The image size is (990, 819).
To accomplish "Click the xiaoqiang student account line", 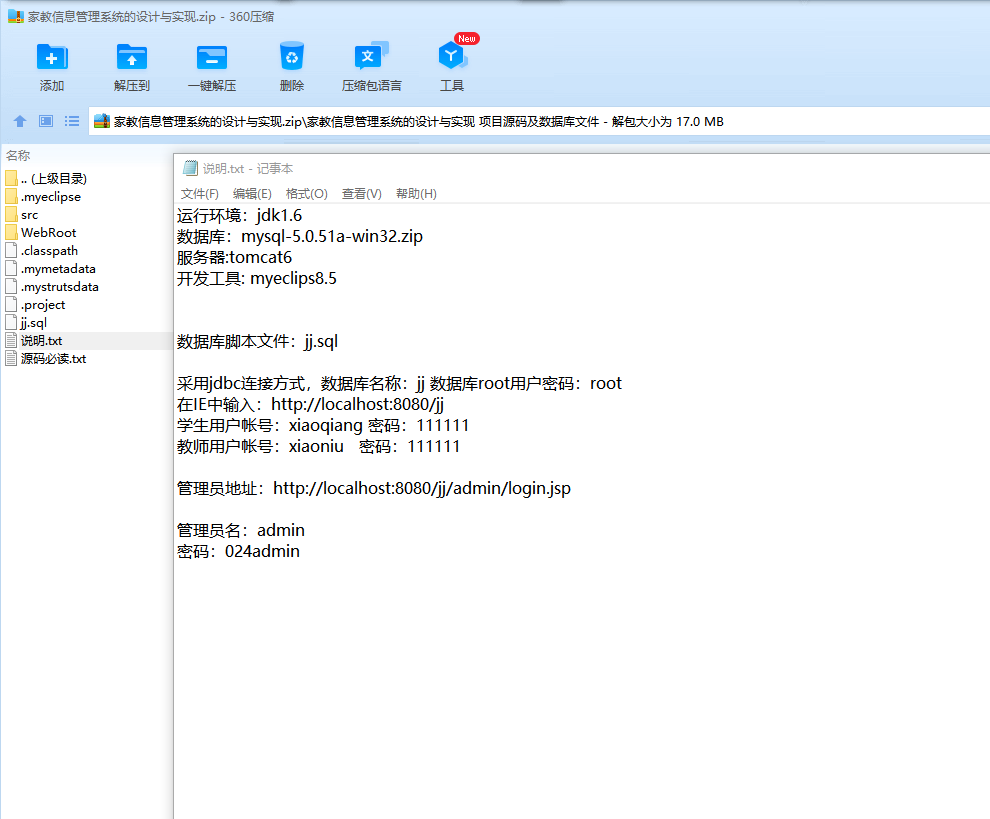I will coord(323,425).
